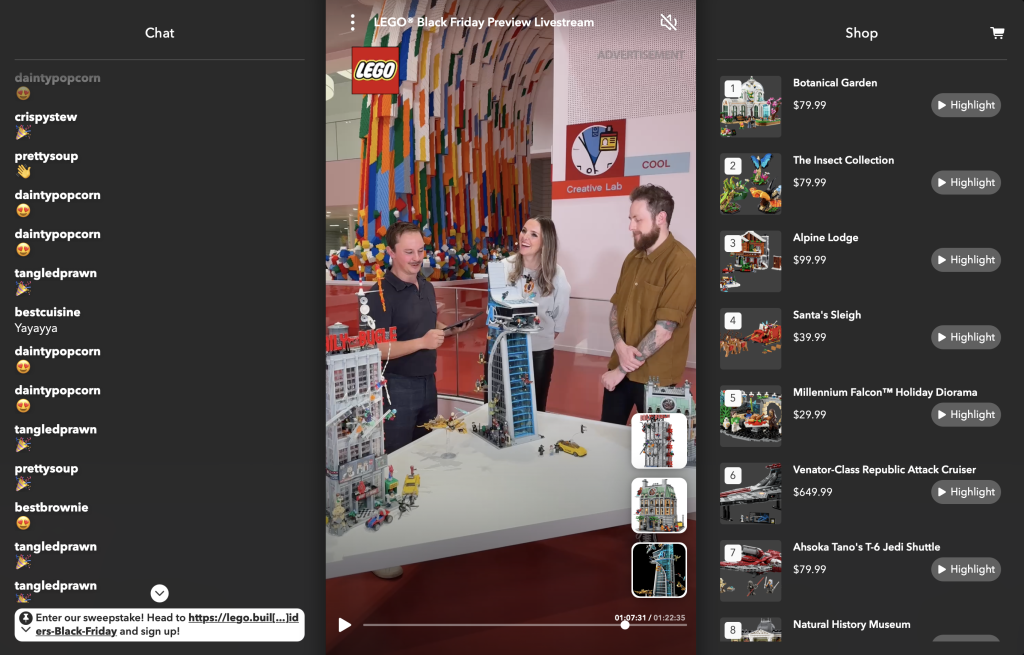The height and width of the screenshot is (655, 1024).
Task: Select the Millennium Falcon Holiday Diorama thumbnail
Action: point(750,415)
